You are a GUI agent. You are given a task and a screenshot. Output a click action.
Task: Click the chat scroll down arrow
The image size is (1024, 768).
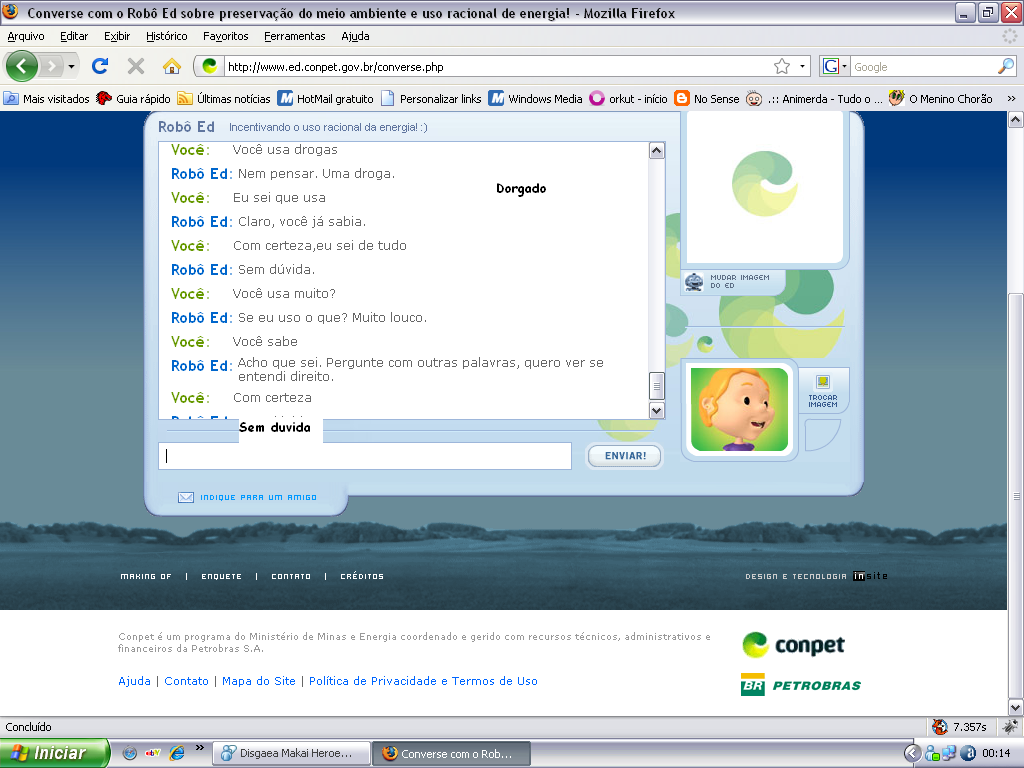[x=657, y=410]
